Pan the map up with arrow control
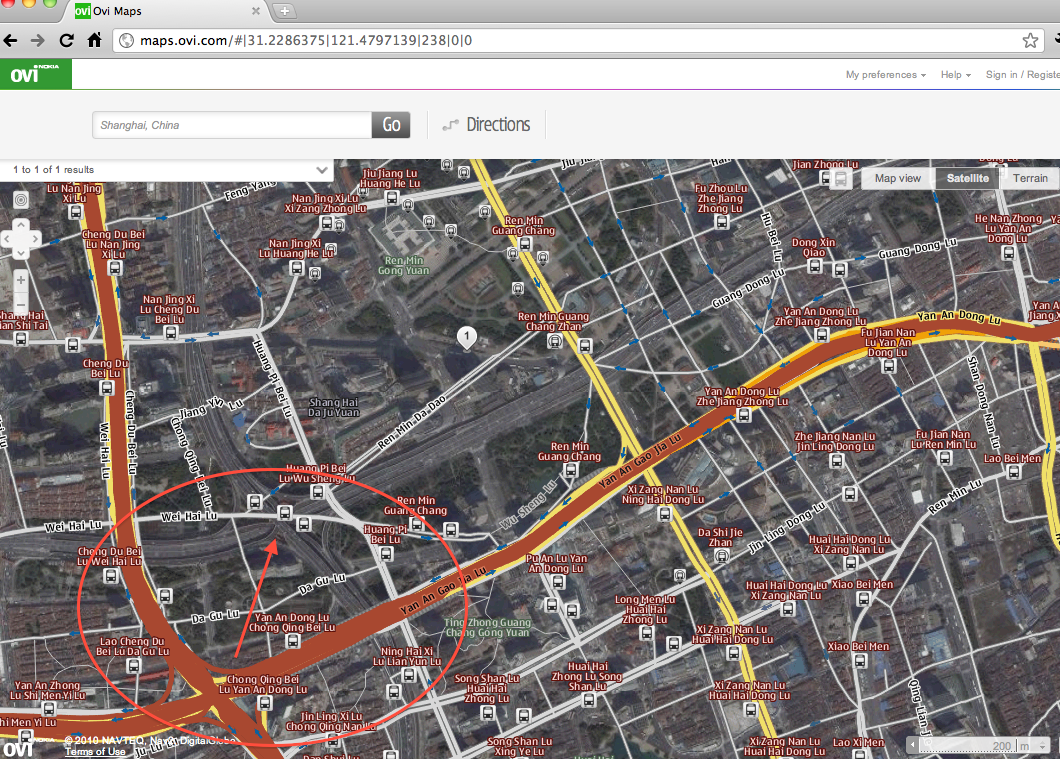The width and height of the screenshot is (1060, 759). [21, 227]
